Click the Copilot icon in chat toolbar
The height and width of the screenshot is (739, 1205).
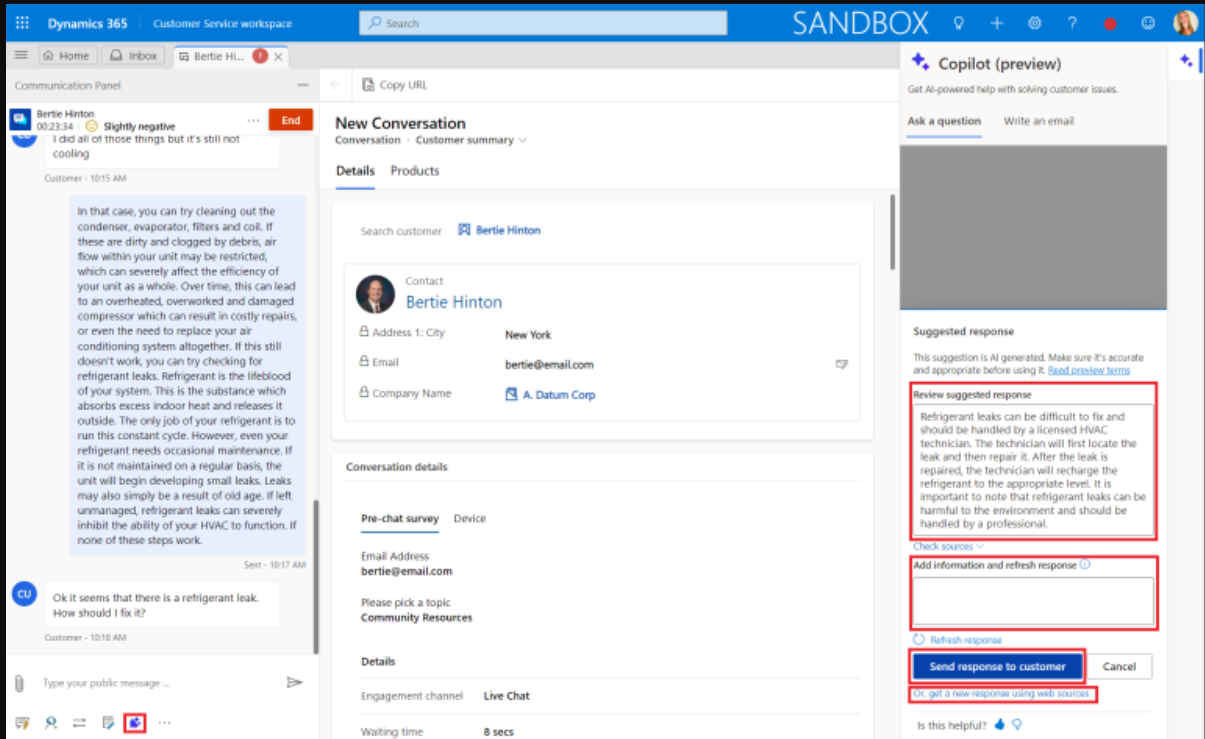pyautogui.click(x=136, y=722)
